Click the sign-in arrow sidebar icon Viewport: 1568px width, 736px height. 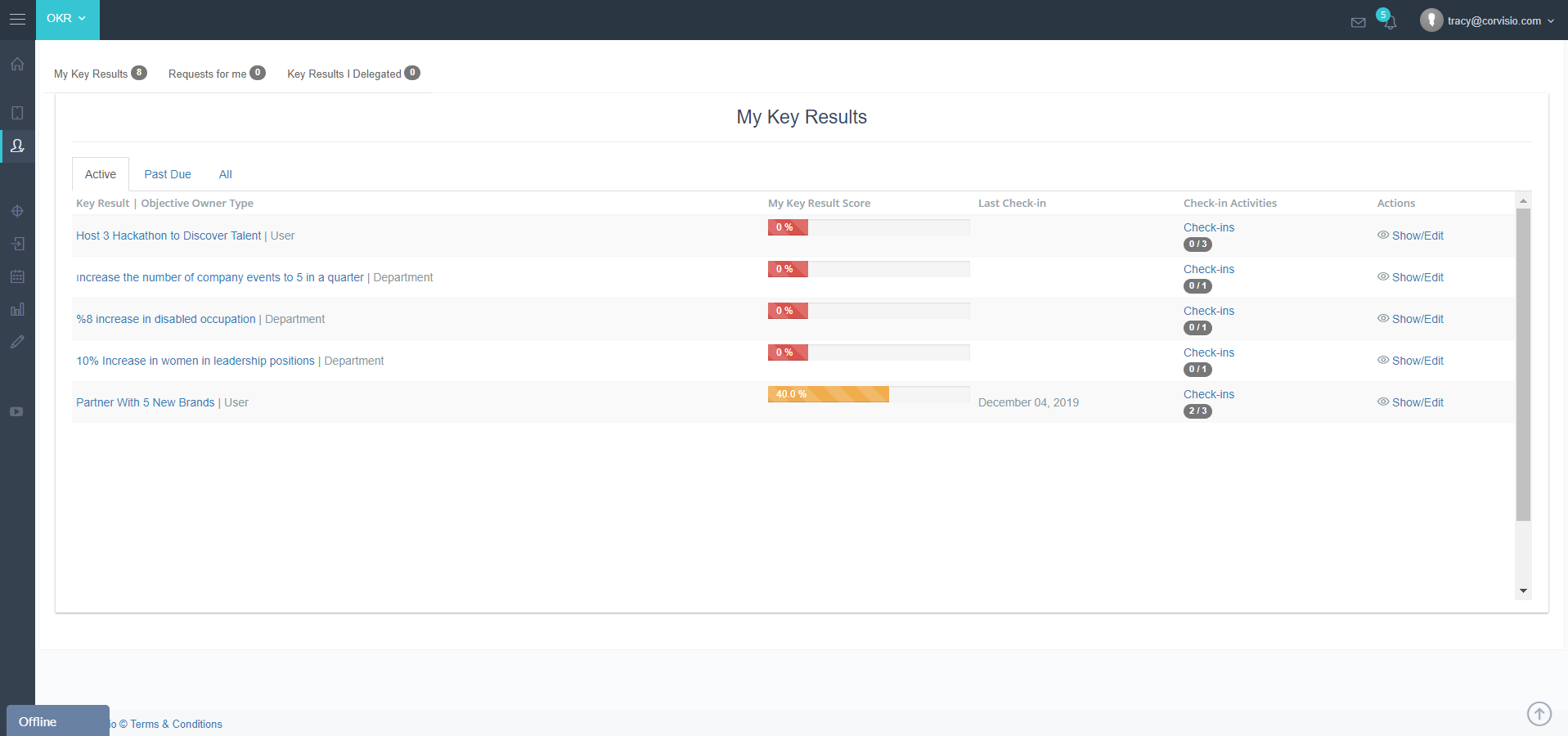(17, 244)
